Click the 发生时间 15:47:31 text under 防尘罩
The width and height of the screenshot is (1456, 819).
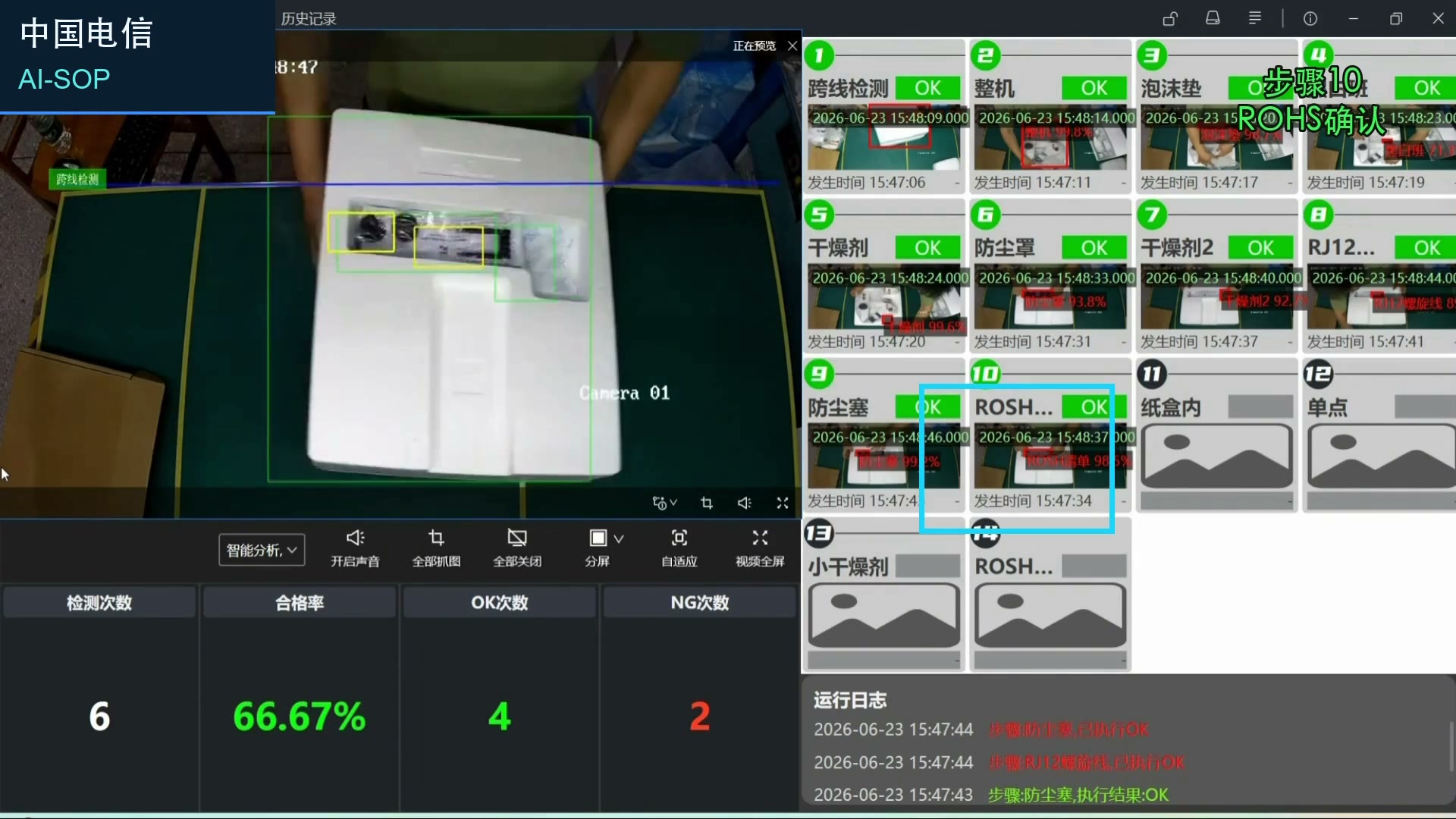(x=1032, y=341)
